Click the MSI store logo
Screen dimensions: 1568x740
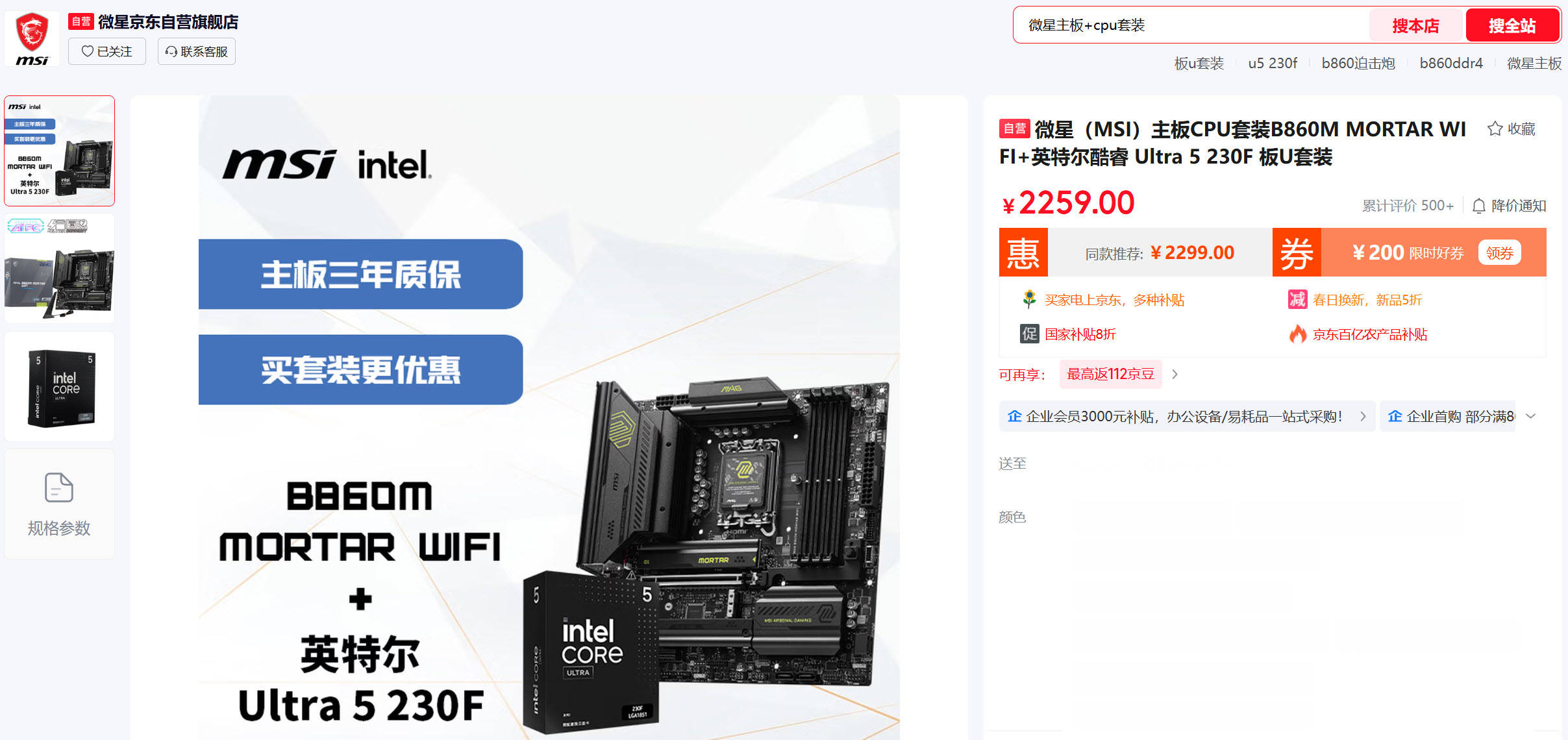tap(32, 38)
